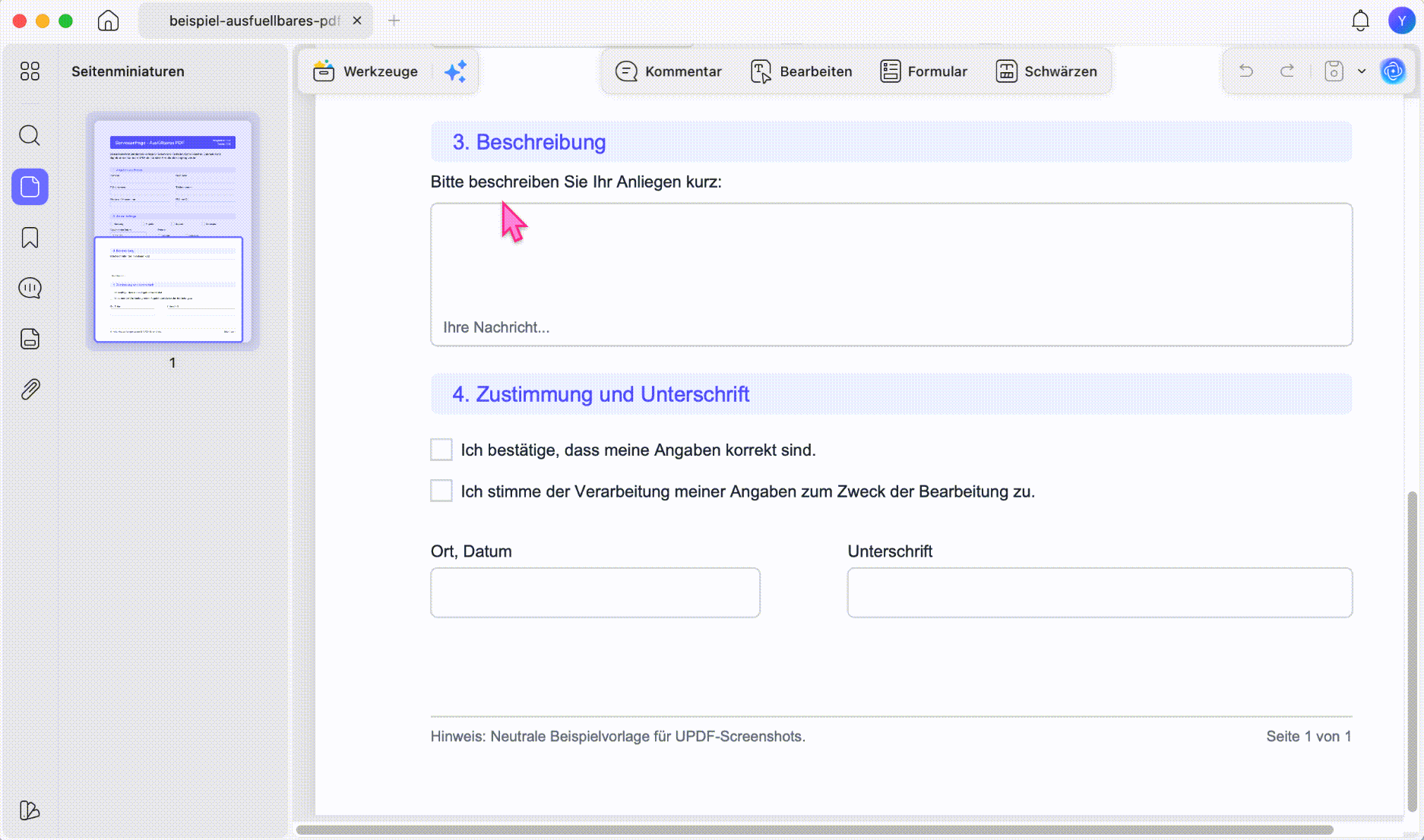This screenshot has width=1424, height=840.
Task: Click 'Bitte beschreiben Sie Ihr Anliegen kurz:' text
Action: (x=576, y=182)
